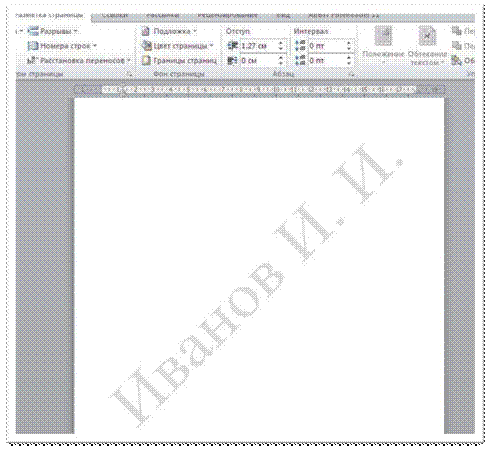The height and width of the screenshot is (451, 490).
Task: Expand the Номера строк menu
Action: 62,46
